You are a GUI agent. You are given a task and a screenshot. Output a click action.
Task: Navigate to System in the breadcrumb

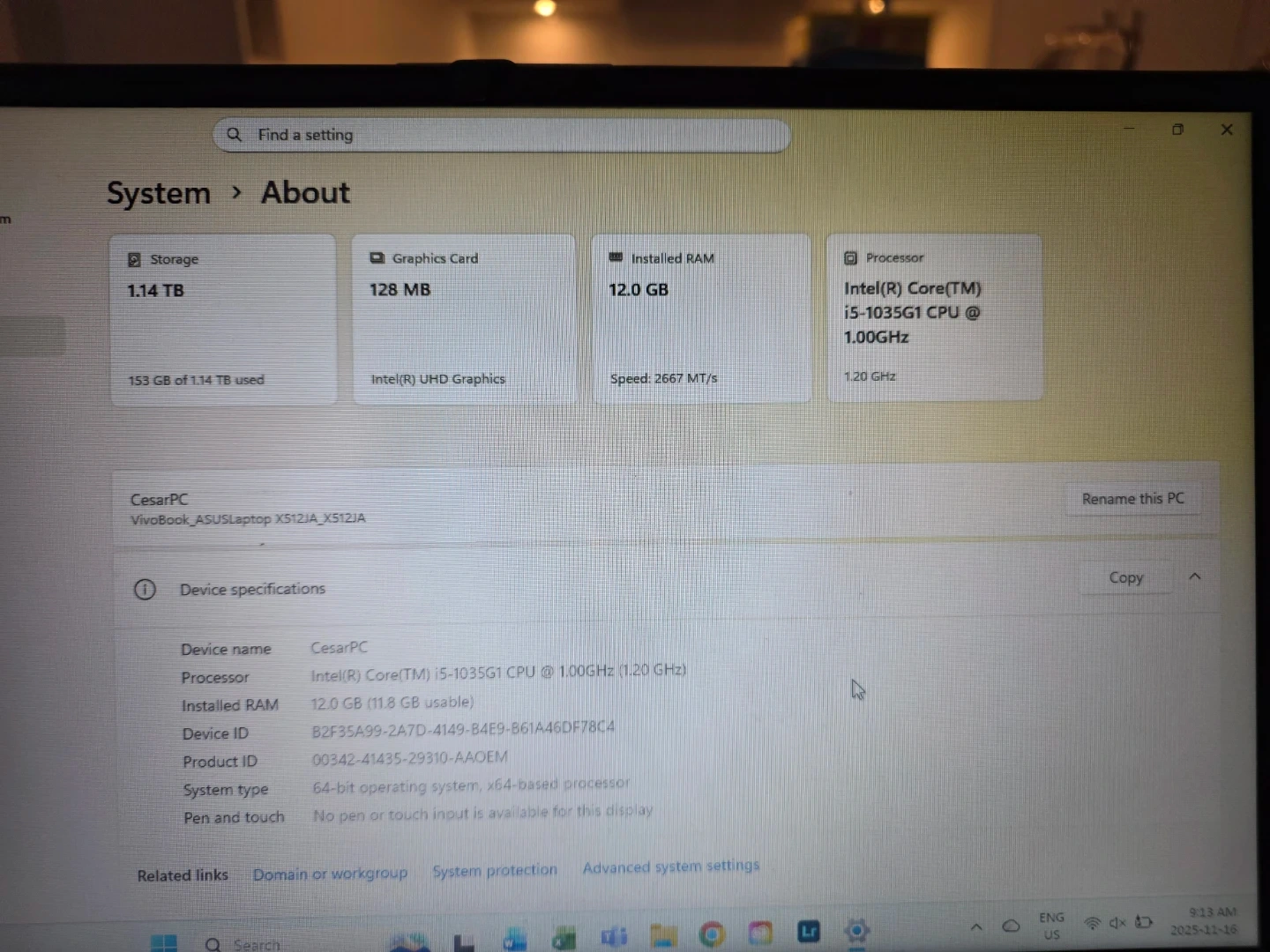click(159, 193)
